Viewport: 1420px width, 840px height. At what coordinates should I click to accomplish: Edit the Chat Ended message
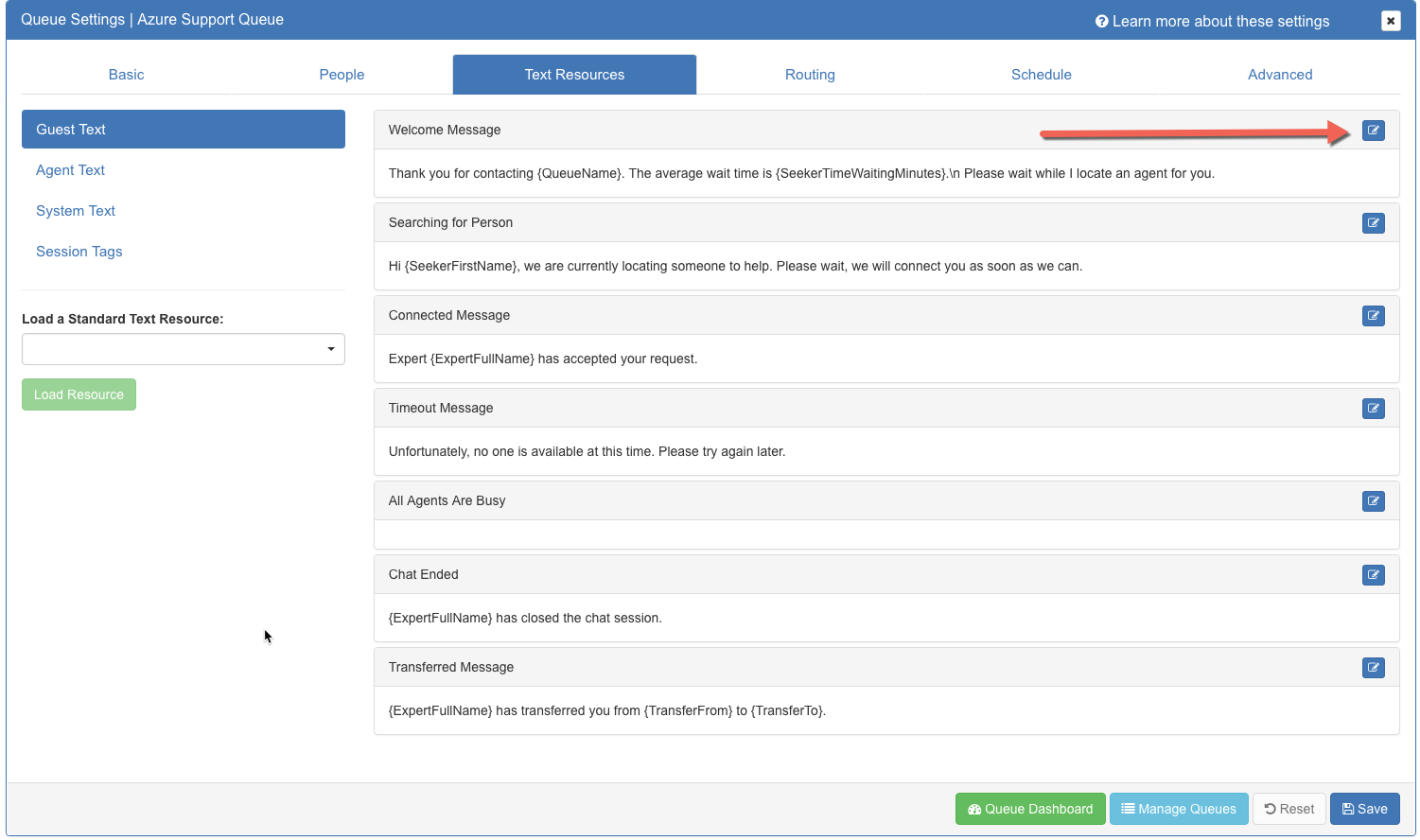[1374, 575]
